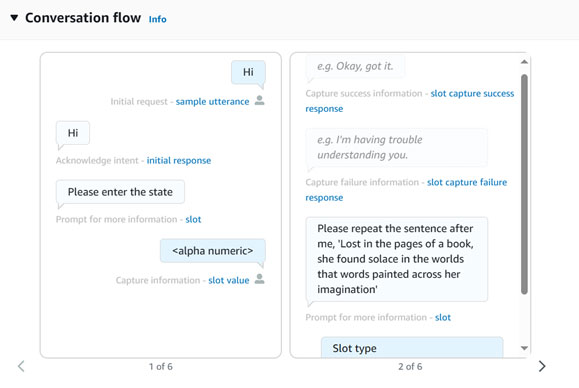Click scroll down arrow in second card
This screenshot has width=579, height=388.
coord(524,348)
